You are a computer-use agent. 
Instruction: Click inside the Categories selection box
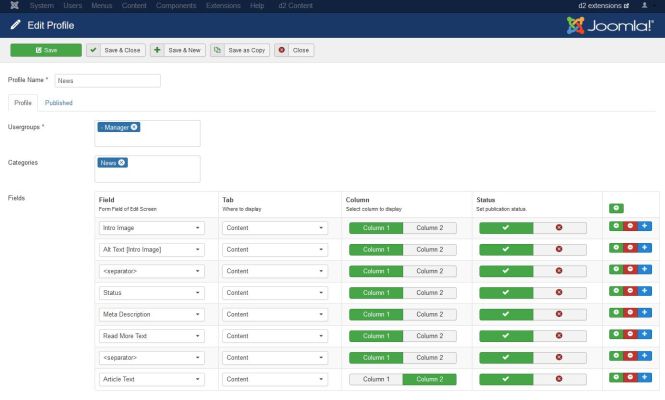[x=148, y=169]
